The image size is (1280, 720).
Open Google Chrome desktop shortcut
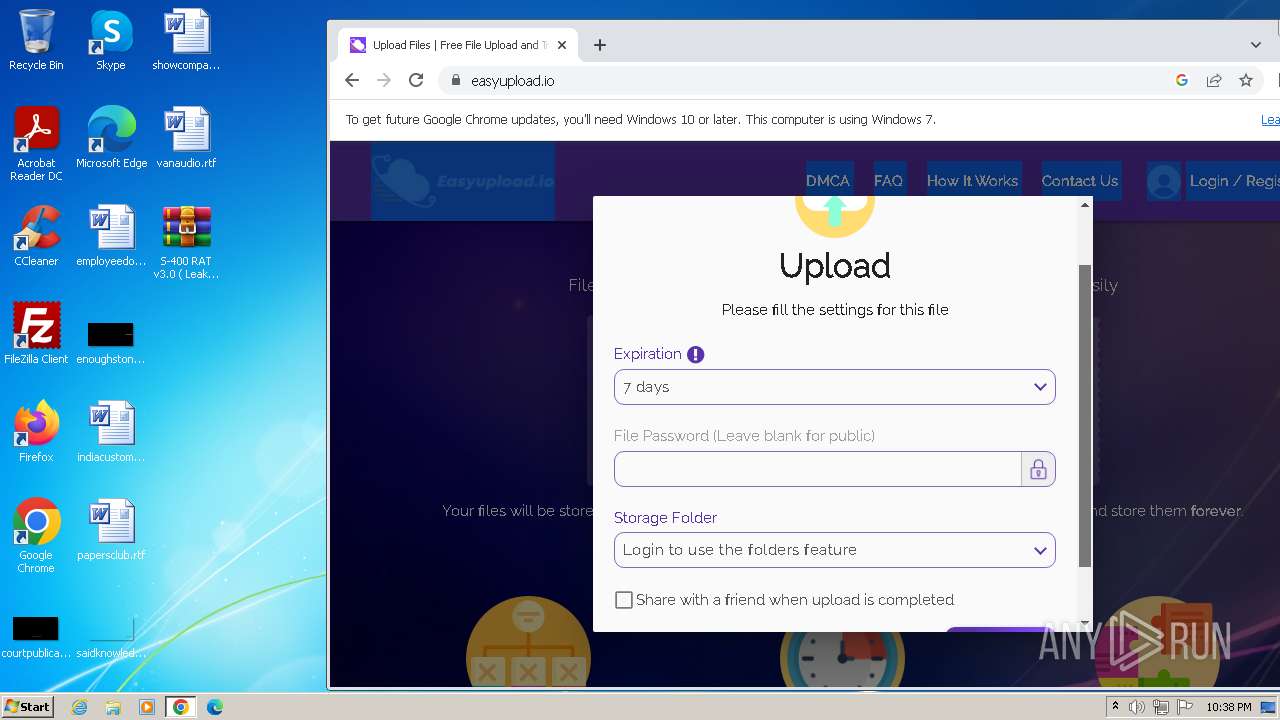click(x=36, y=536)
